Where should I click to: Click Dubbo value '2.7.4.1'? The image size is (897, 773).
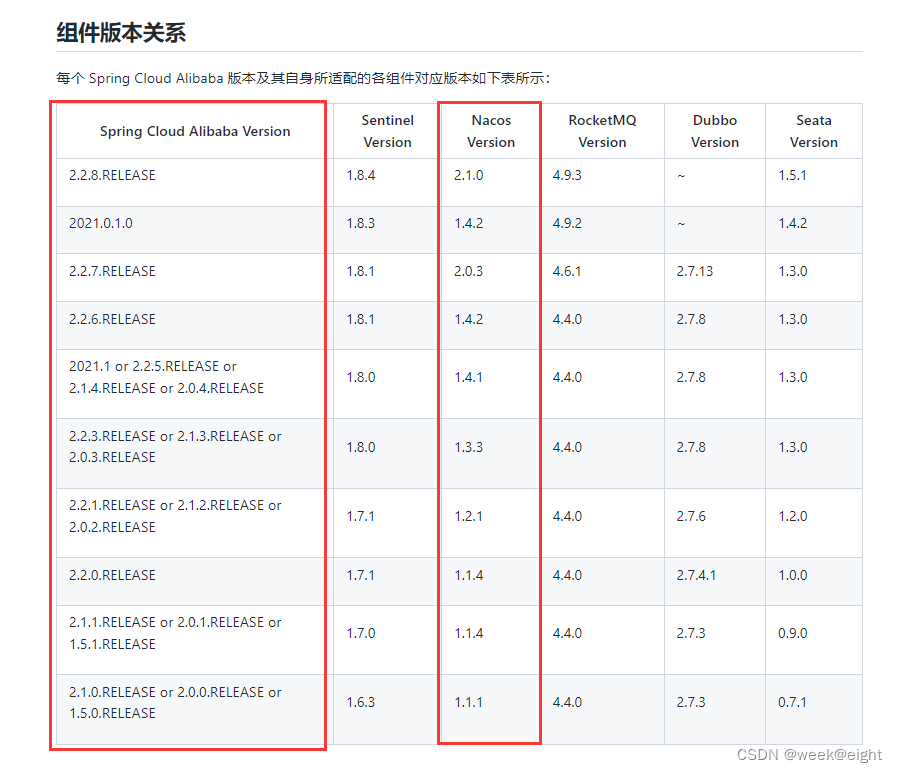696,575
